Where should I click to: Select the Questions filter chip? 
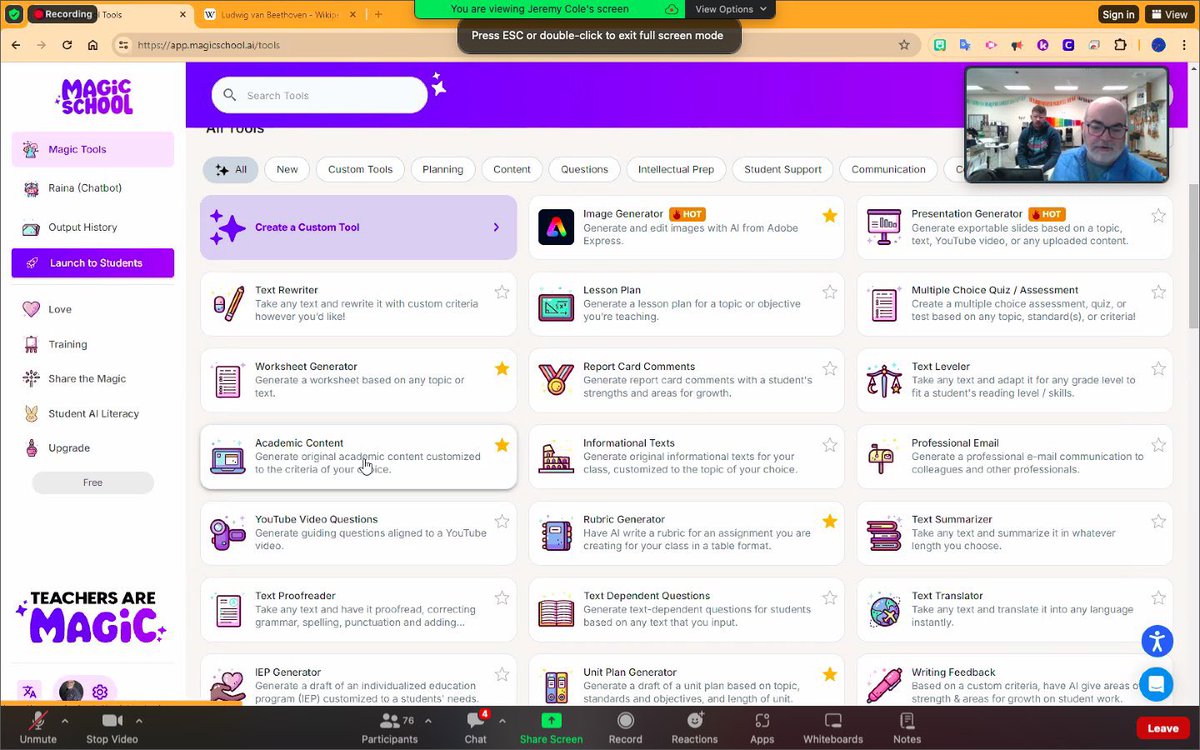pyautogui.click(x=585, y=169)
